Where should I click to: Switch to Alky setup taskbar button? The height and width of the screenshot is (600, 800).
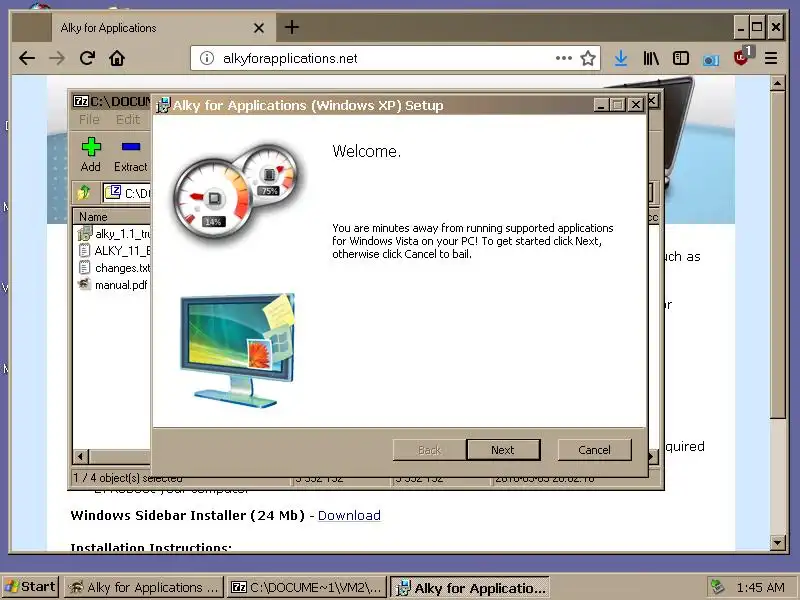pyautogui.click(x=470, y=588)
